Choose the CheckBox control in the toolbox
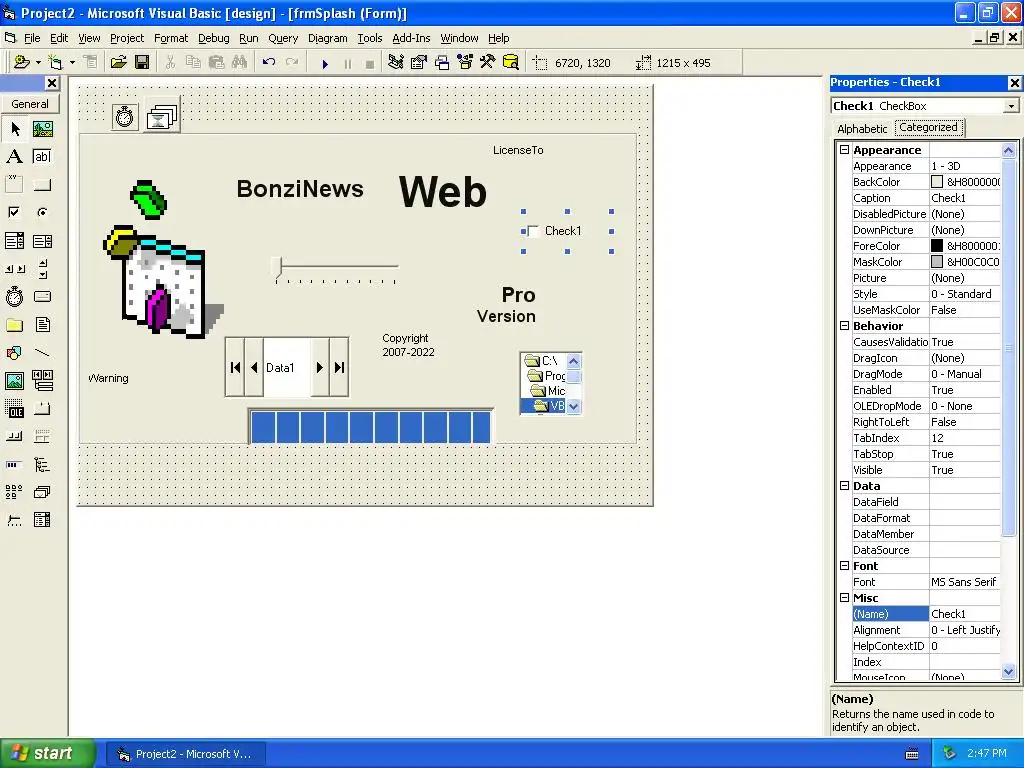Image resolution: width=1024 pixels, height=768 pixels. [14, 212]
